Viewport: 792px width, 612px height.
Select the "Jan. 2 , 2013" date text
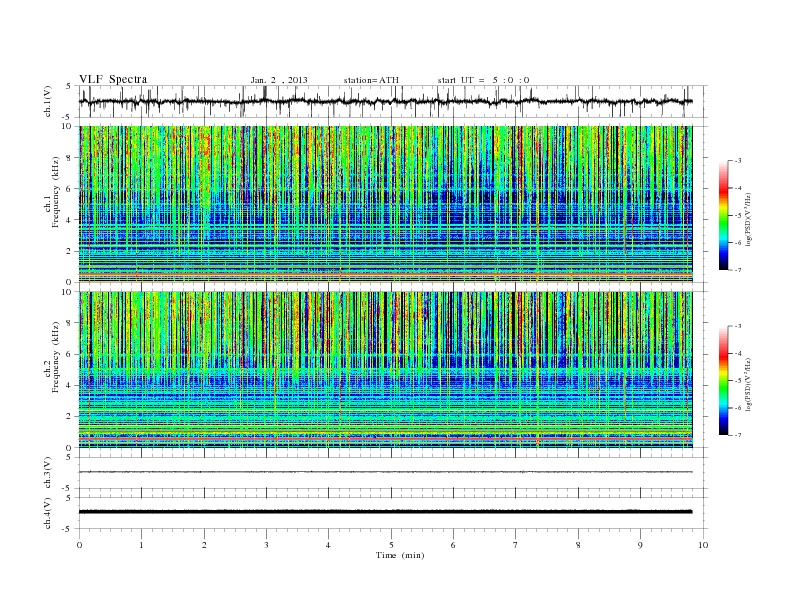point(279,80)
